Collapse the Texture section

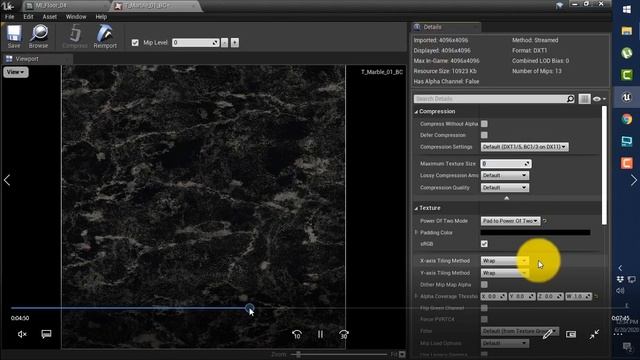[416, 208]
